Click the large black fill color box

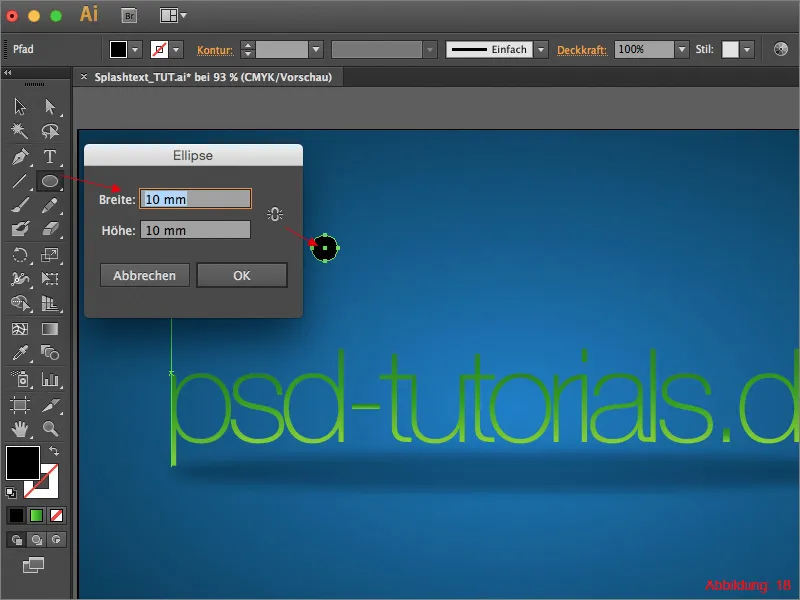click(x=22, y=462)
